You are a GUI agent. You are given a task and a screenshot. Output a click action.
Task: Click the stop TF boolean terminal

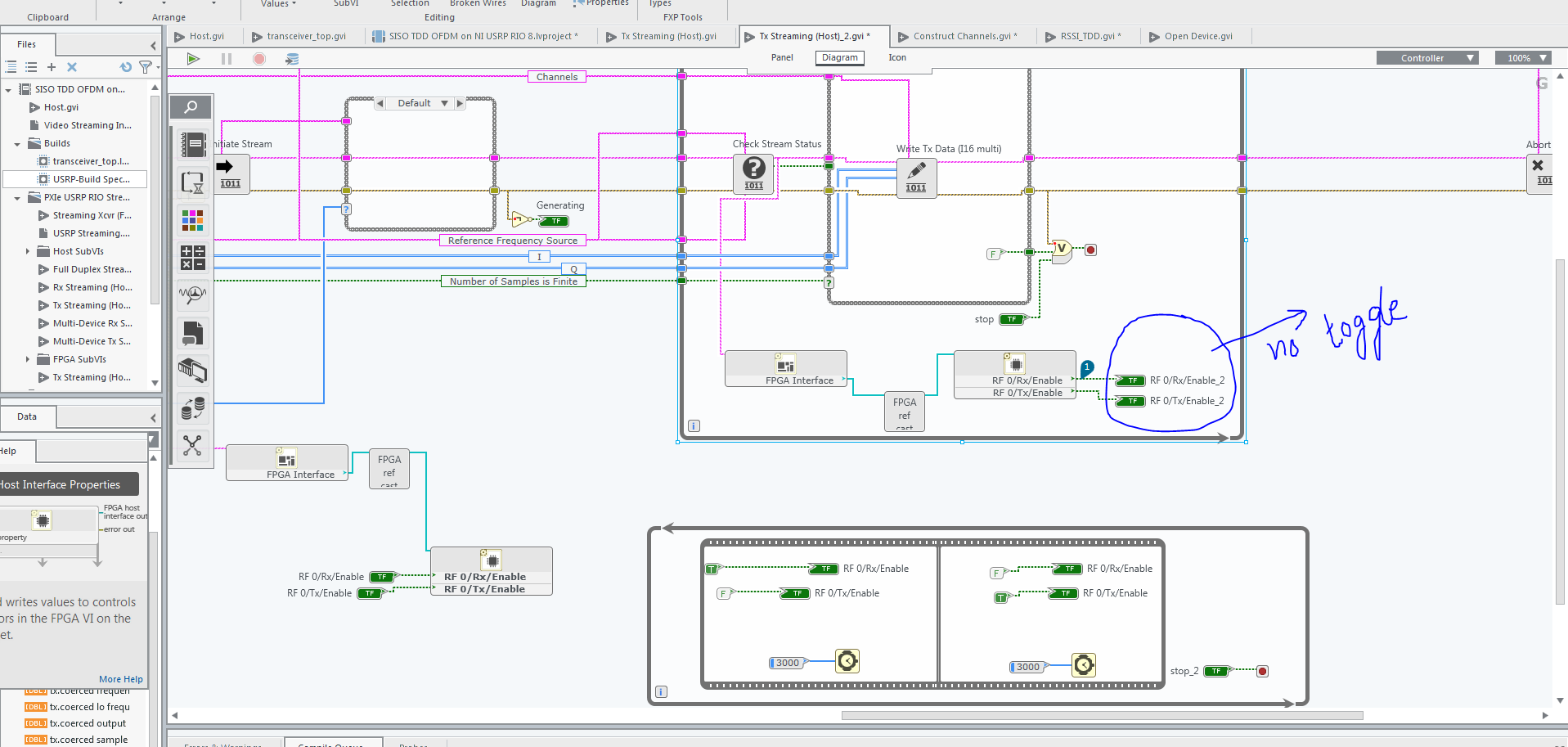coord(1013,319)
